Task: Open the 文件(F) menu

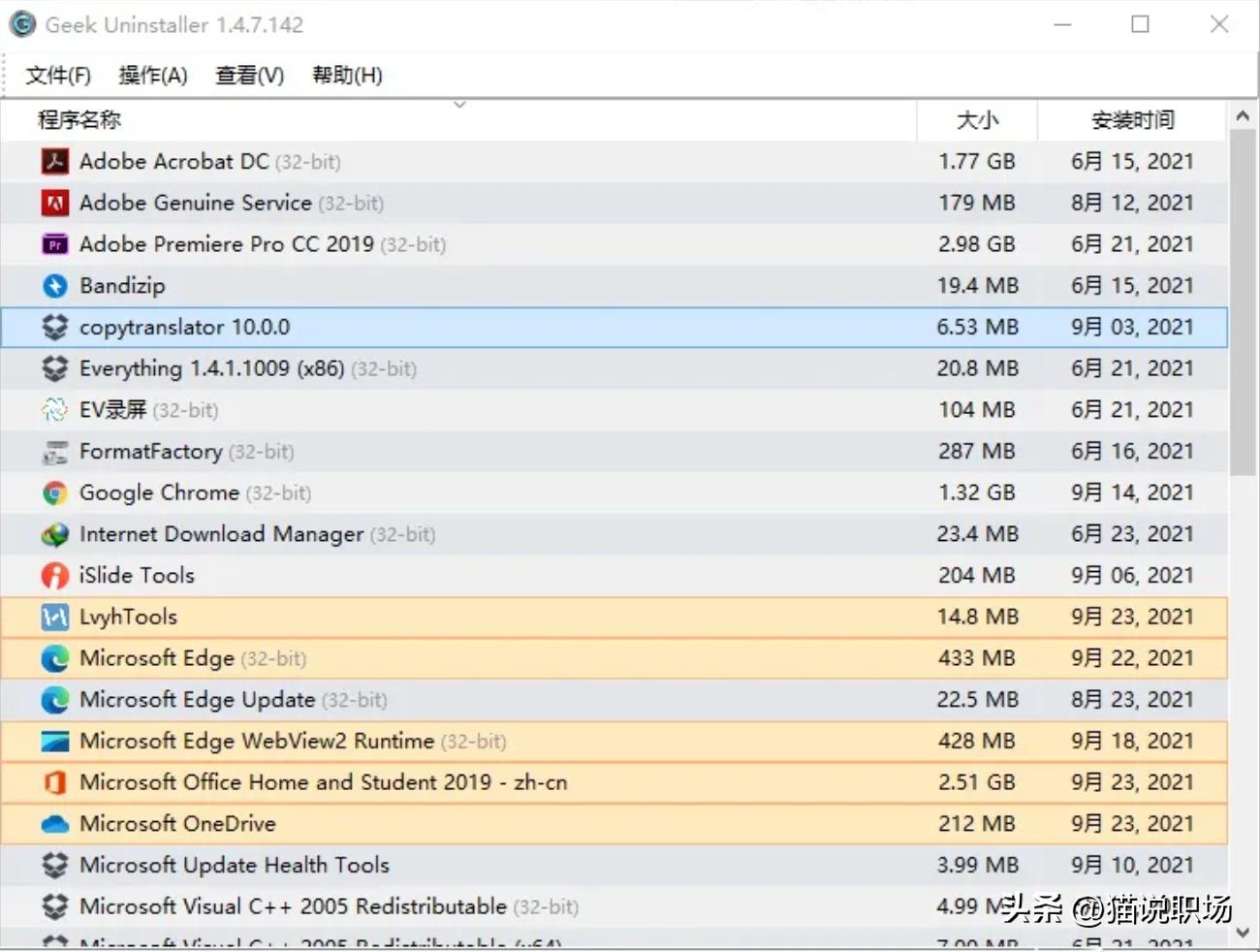Action: pyautogui.click(x=56, y=75)
